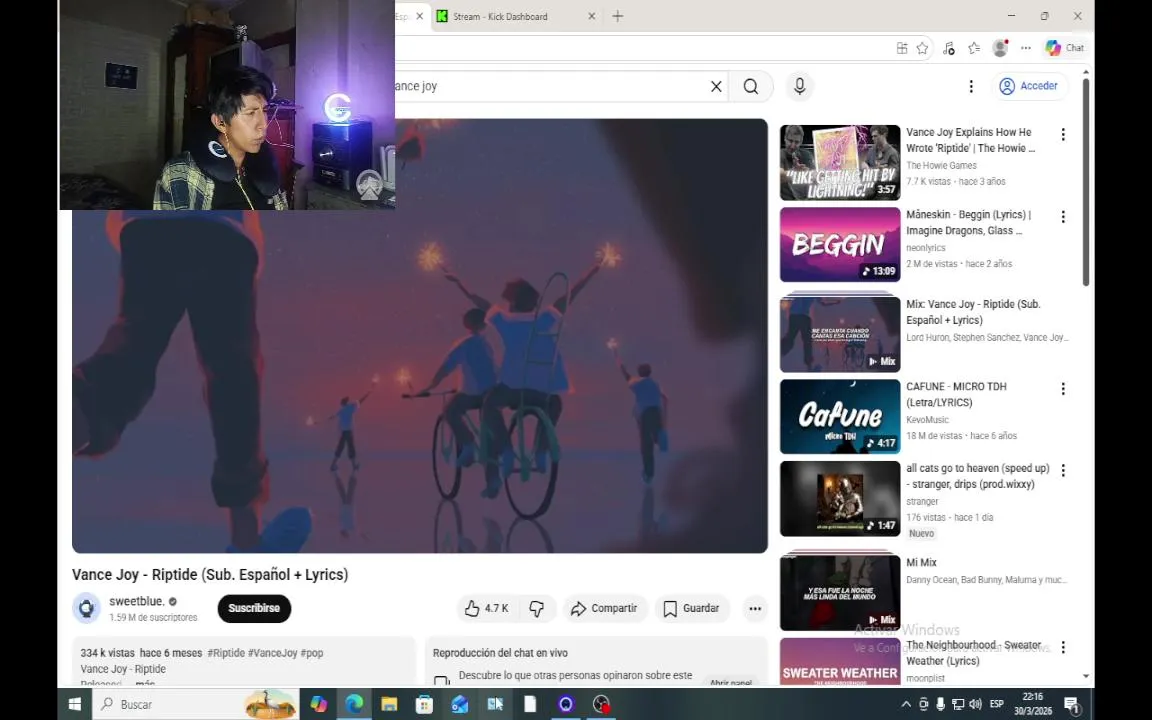Viewport: 1152px width, 720px height.
Task: Open the all cats go to heaven thumbnail
Action: 840,499
